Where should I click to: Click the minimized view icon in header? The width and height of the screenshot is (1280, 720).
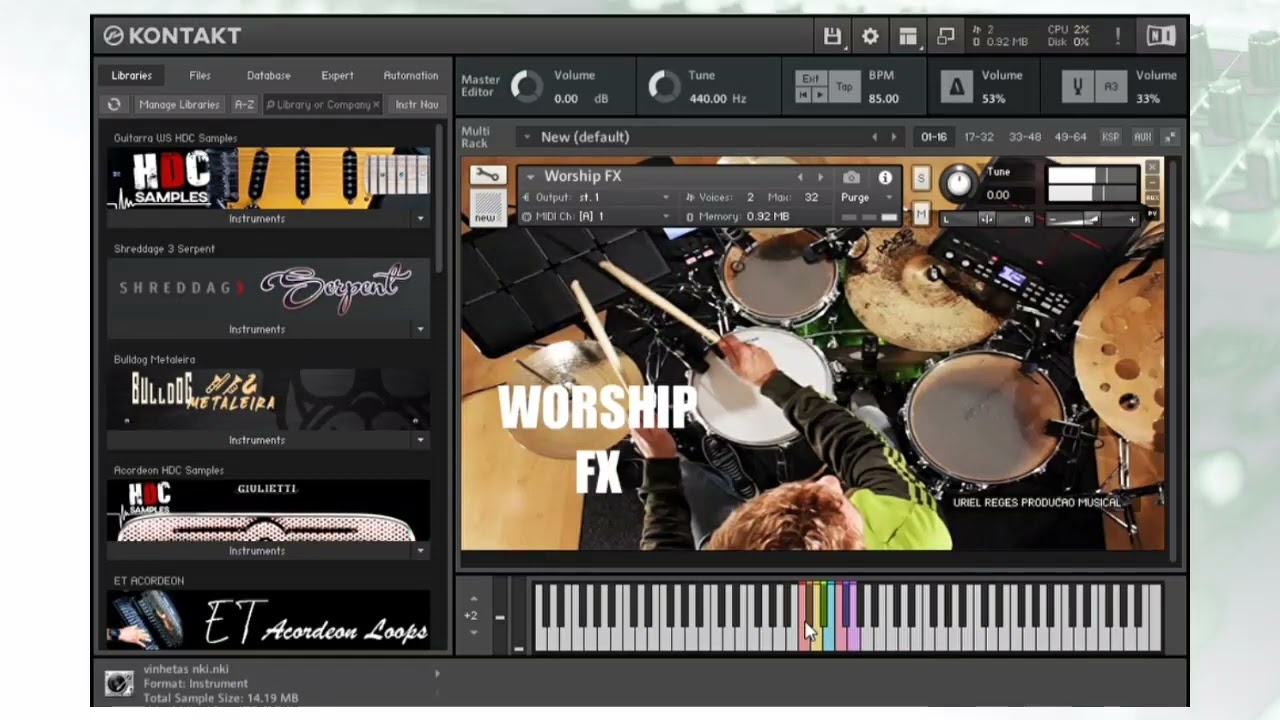tap(945, 36)
